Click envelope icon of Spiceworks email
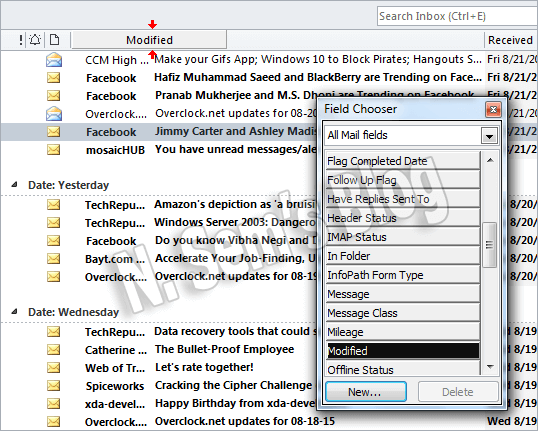Image resolution: width=538 pixels, height=431 pixels. pyautogui.click(x=54, y=386)
